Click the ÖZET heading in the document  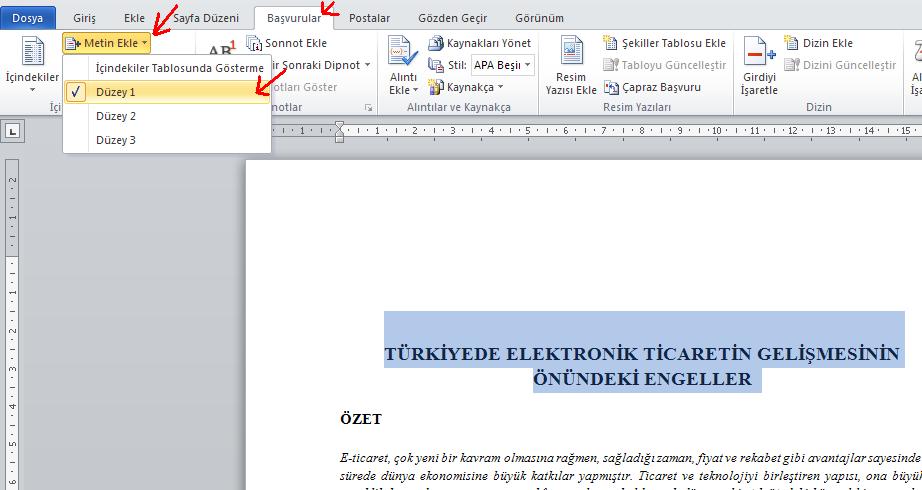(x=361, y=419)
